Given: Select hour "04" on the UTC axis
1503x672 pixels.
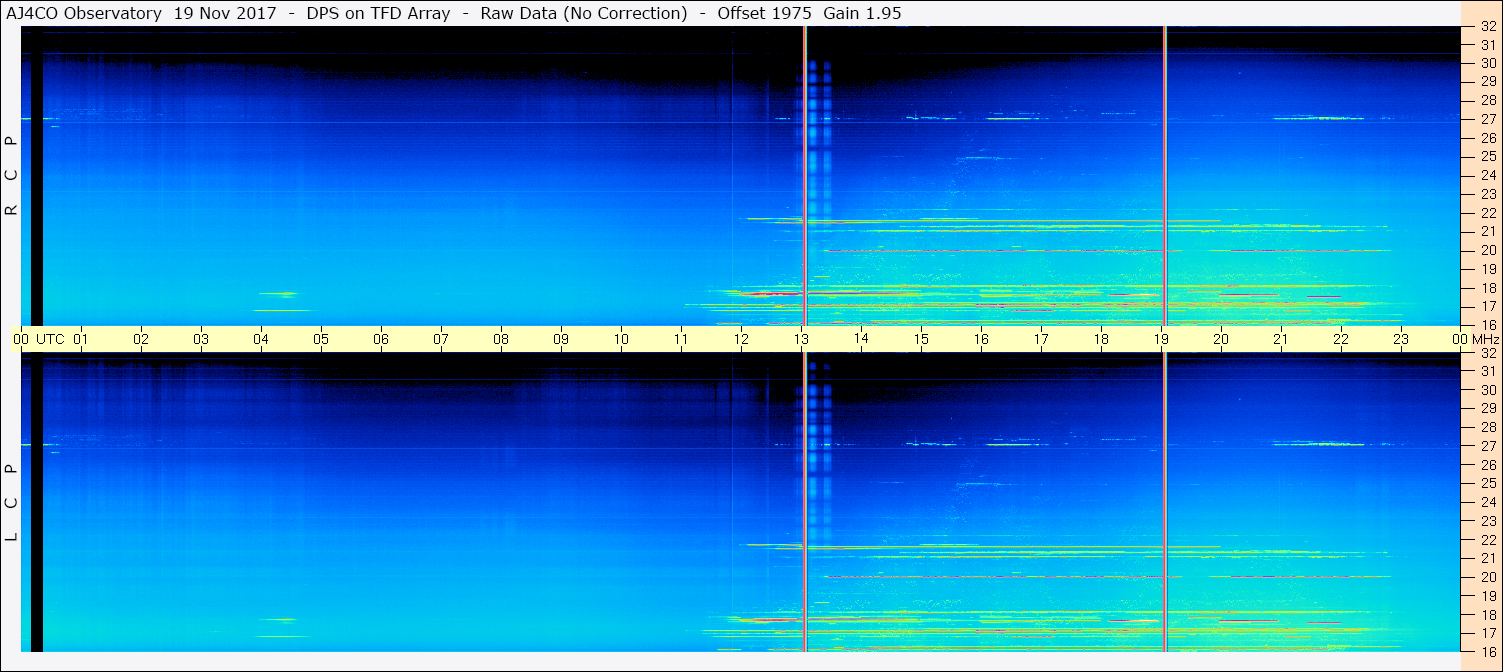Looking at the screenshot, I should (x=261, y=339).
